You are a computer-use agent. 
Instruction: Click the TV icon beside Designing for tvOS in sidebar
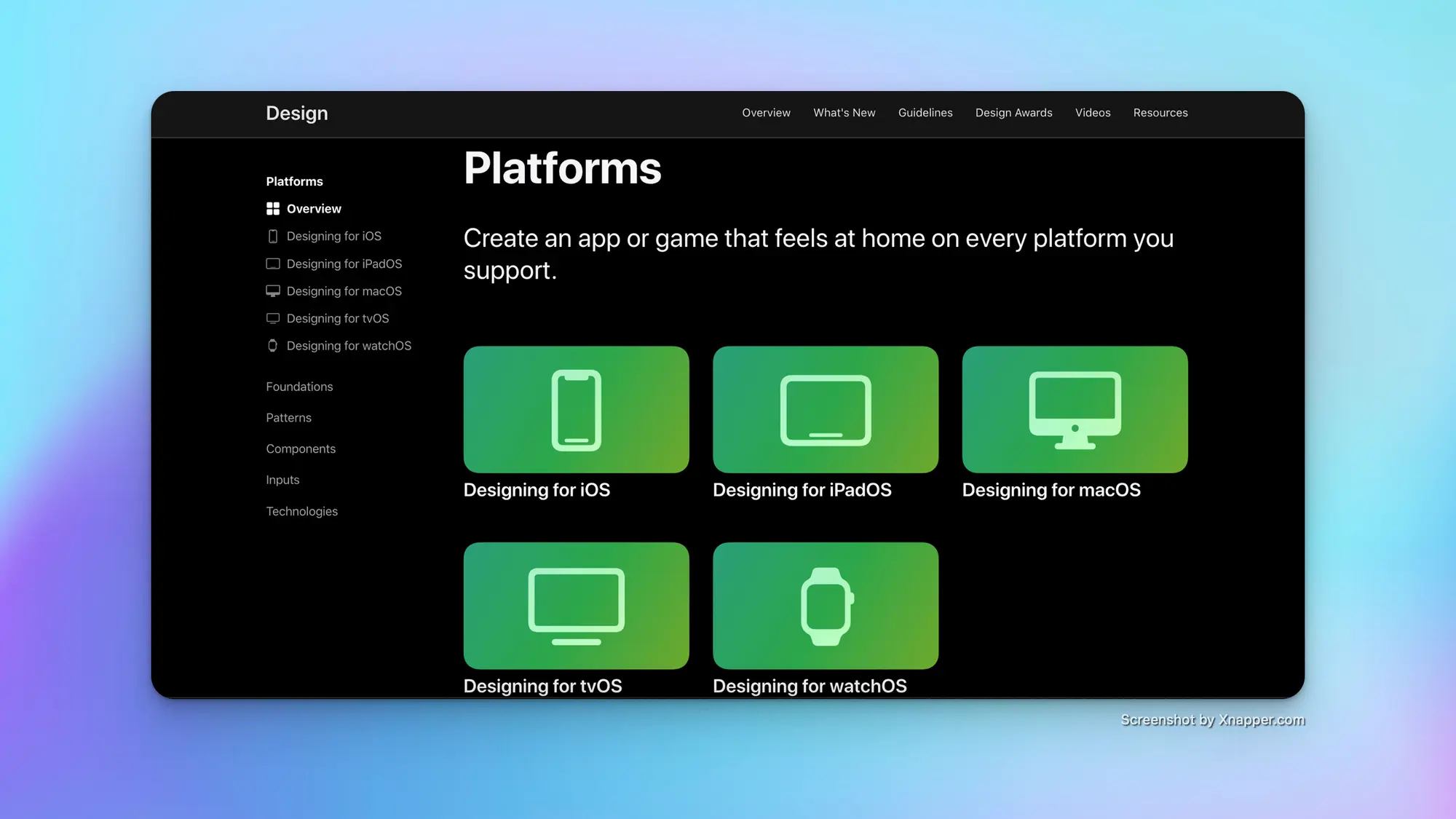click(273, 318)
